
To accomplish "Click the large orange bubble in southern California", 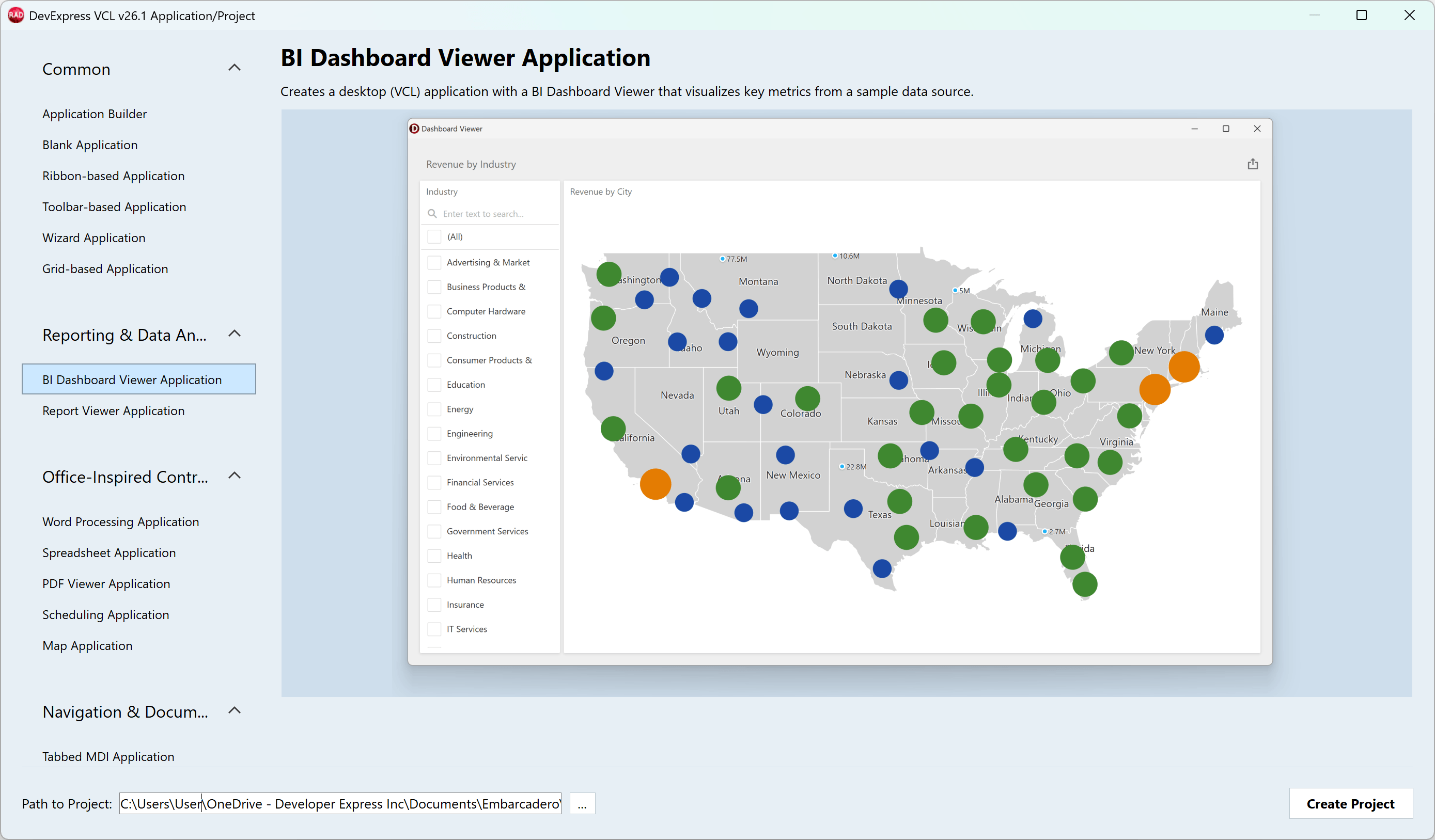I will (x=656, y=484).
